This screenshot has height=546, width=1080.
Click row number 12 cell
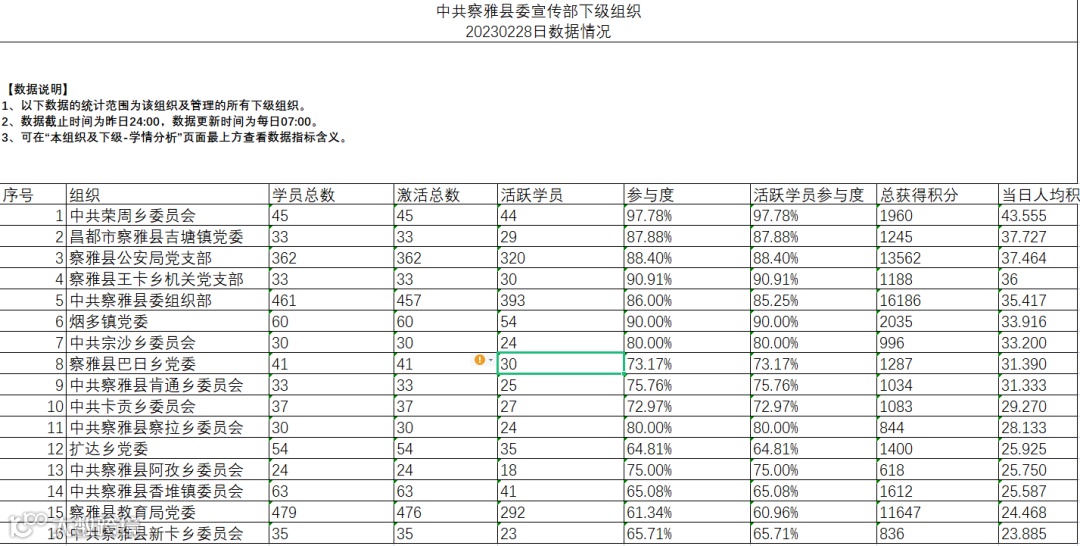33,449
